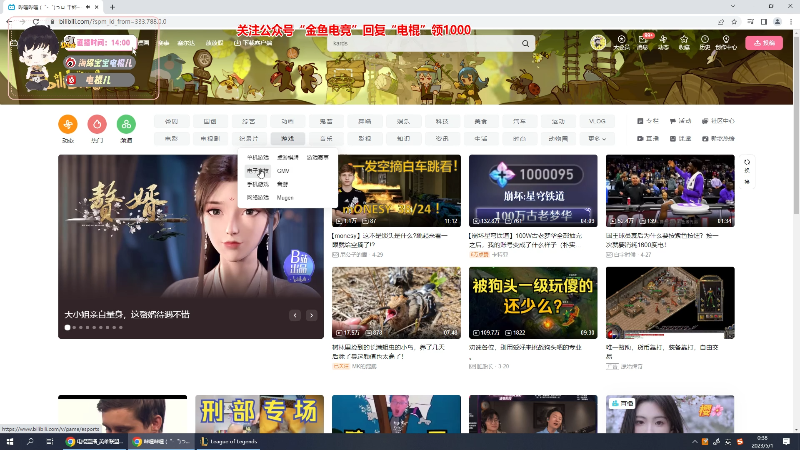Show the next carousel slide
800x450 pixels.
(x=311, y=315)
